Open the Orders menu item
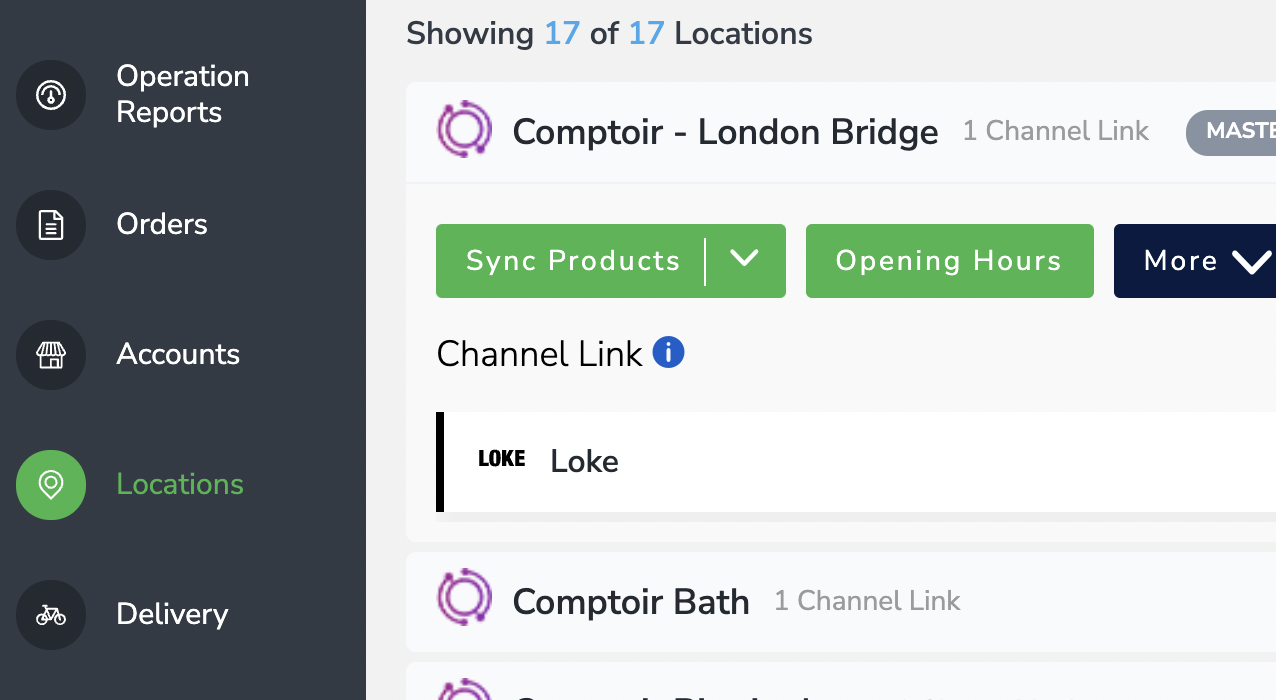Viewport: 1276px width, 700px height. (x=162, y=224)
